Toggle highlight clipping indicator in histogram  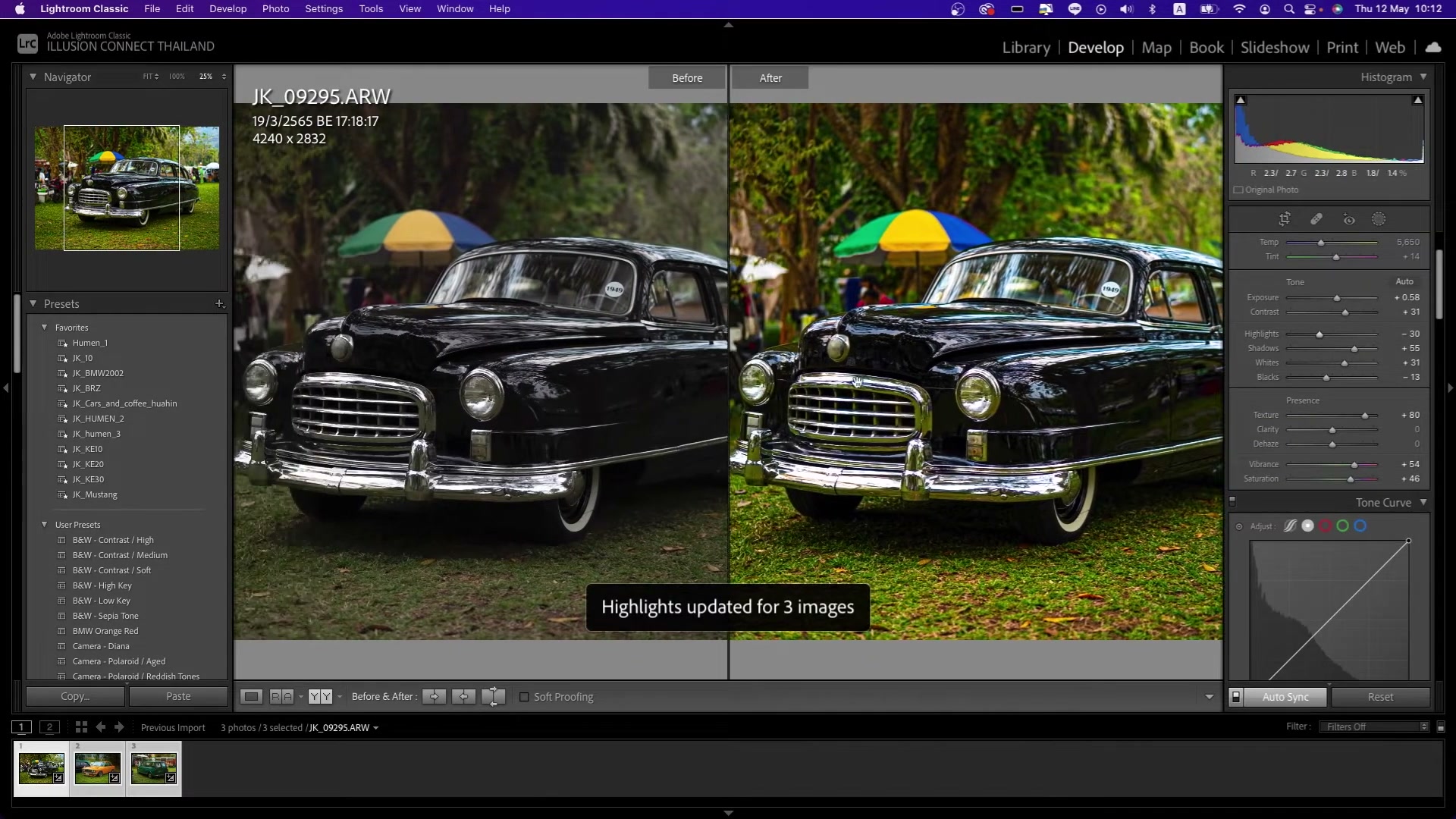(1417, 100)
